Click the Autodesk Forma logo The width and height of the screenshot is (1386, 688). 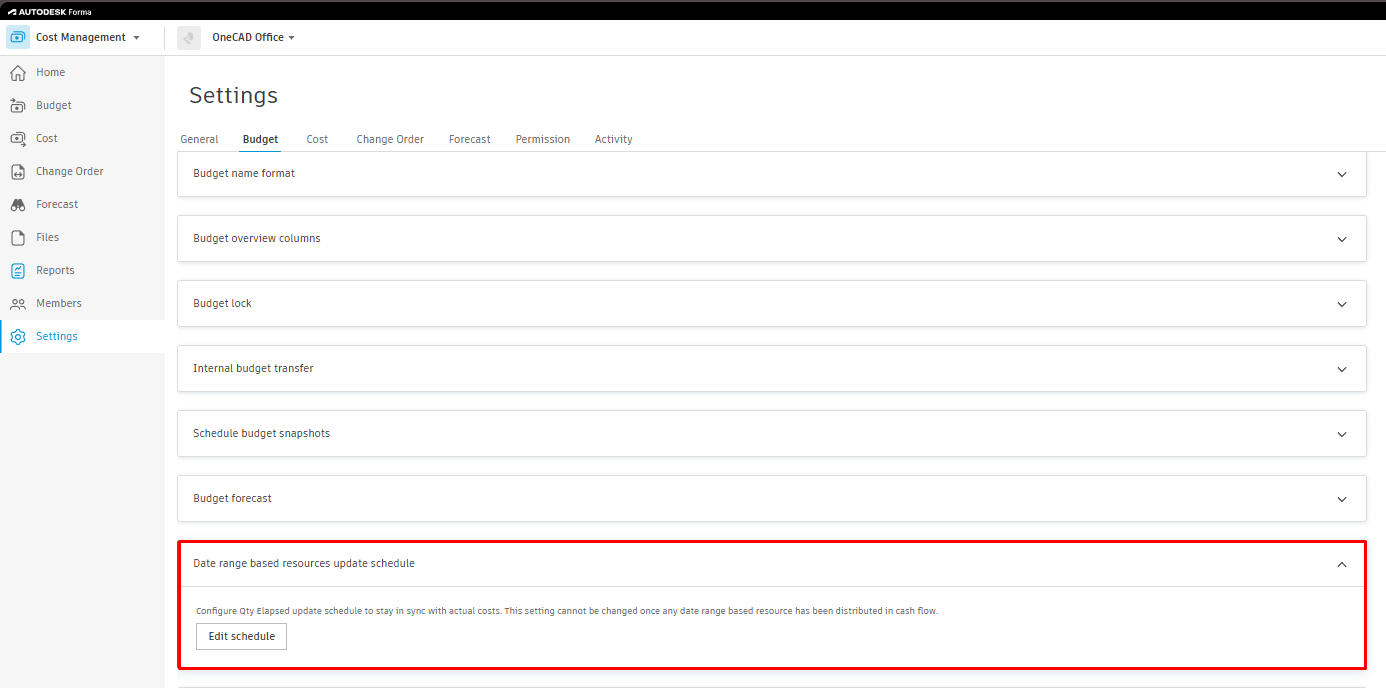[49, 12]
